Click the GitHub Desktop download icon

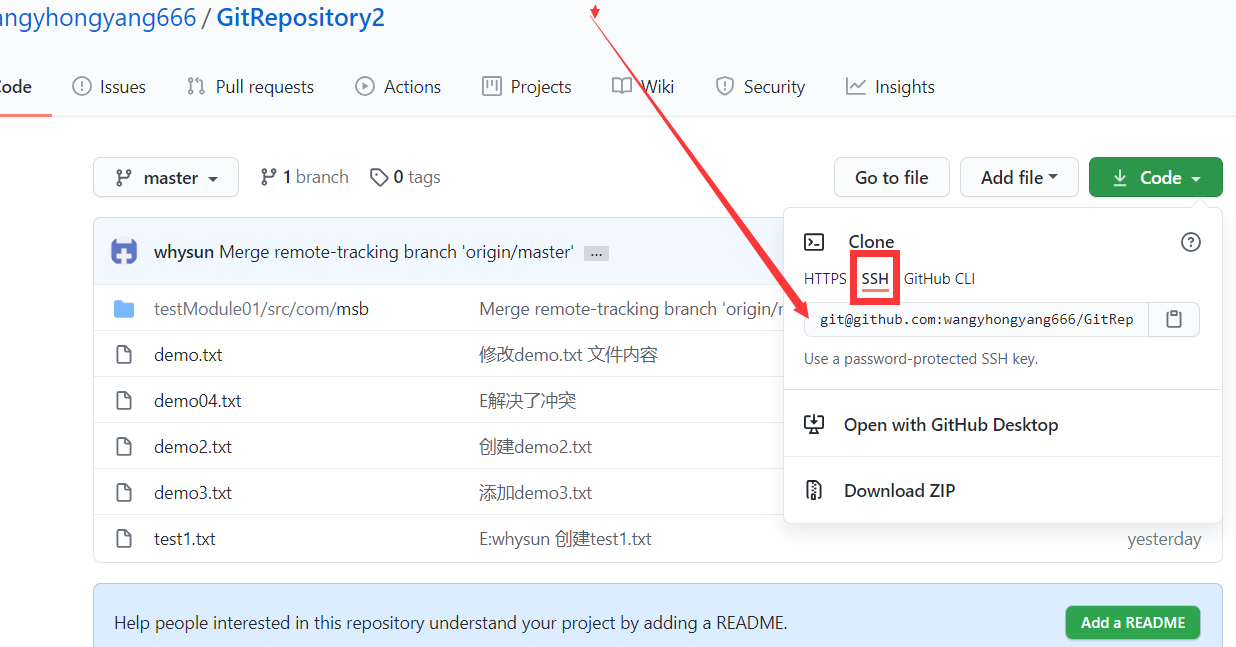click(x=814, y=425)
